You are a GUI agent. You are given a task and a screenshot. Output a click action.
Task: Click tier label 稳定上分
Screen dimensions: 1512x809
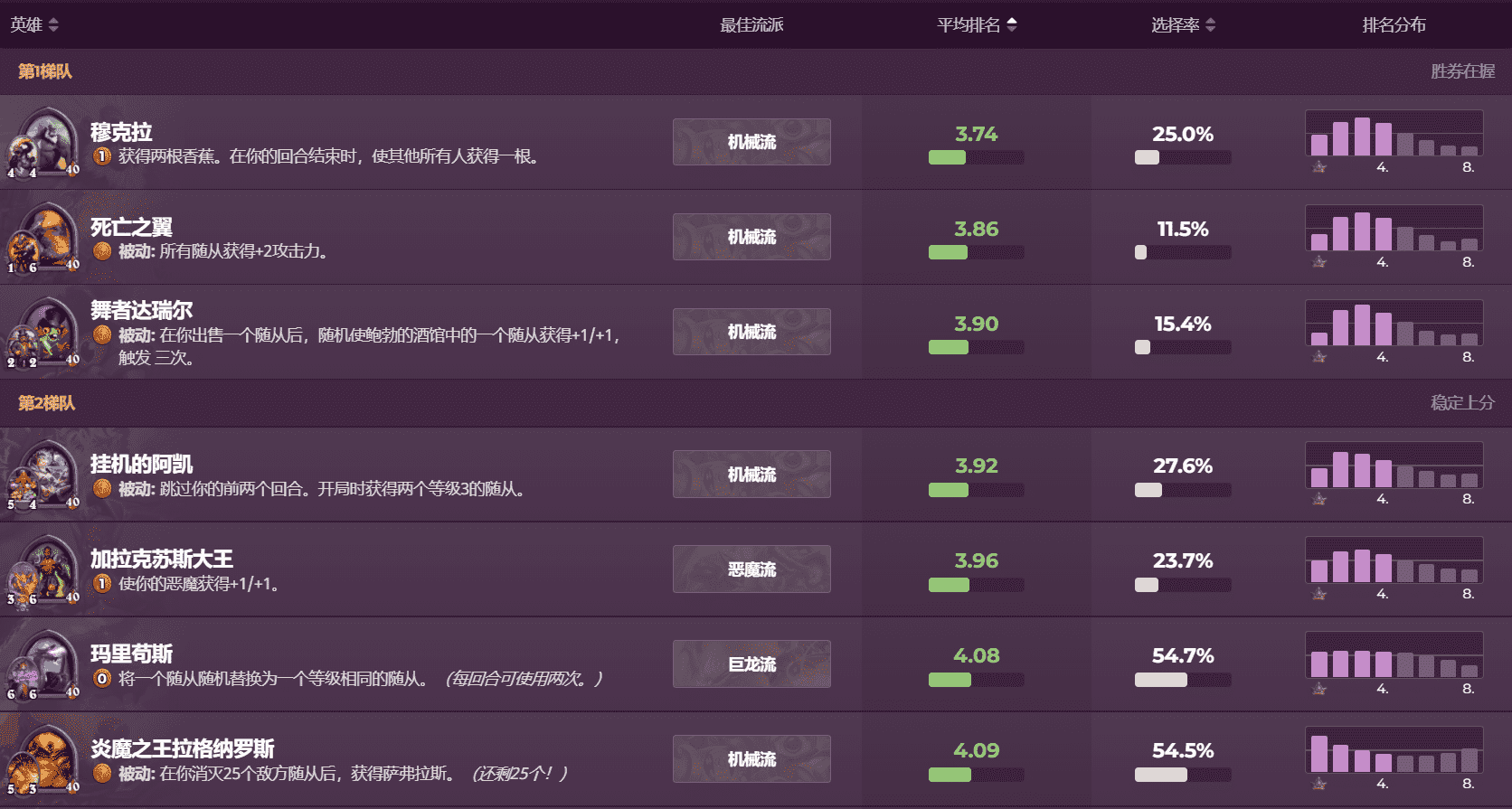(1462, 403)
